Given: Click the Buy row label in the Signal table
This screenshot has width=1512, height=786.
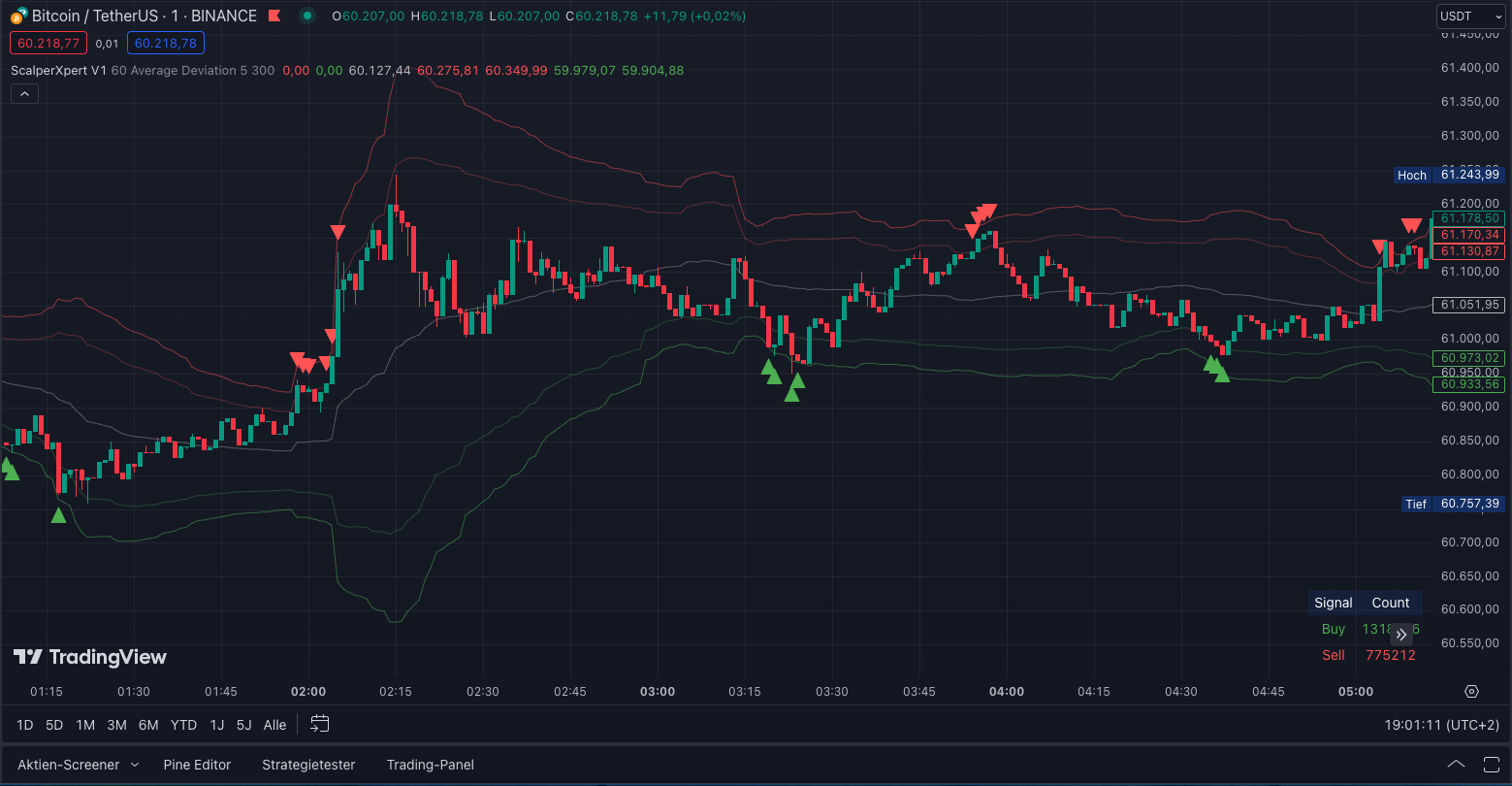Looking at the screenshot, I should point(1334,629).
